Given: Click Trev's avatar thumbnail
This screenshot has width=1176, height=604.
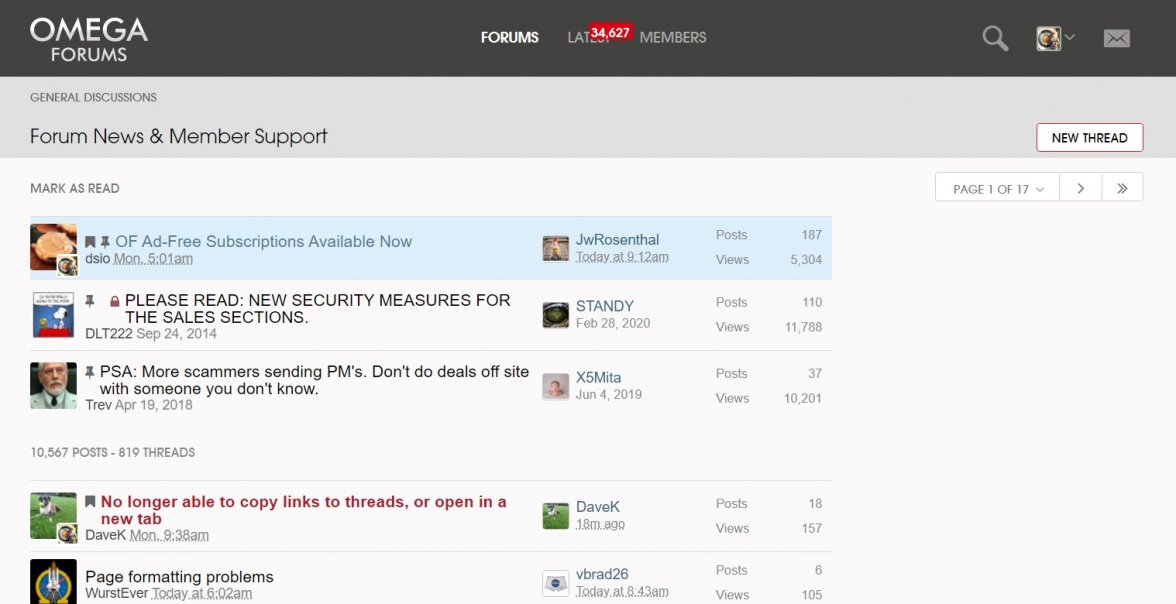Looking at the screenshot, I should pos(53,385).
